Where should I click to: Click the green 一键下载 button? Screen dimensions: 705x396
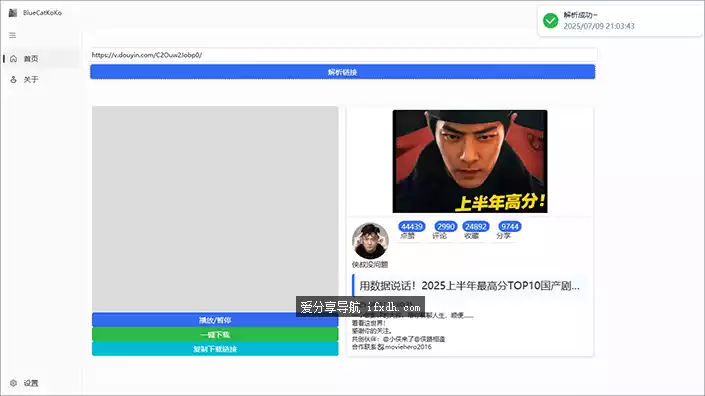click(215, 334)
